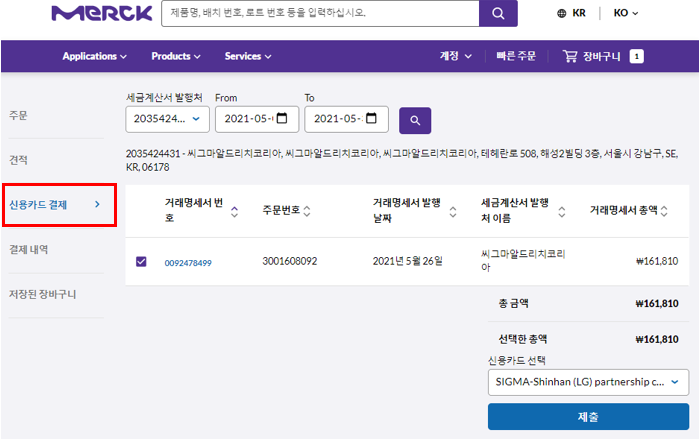
Task: Open the To date calendar picker
Action: coord(372,119)
